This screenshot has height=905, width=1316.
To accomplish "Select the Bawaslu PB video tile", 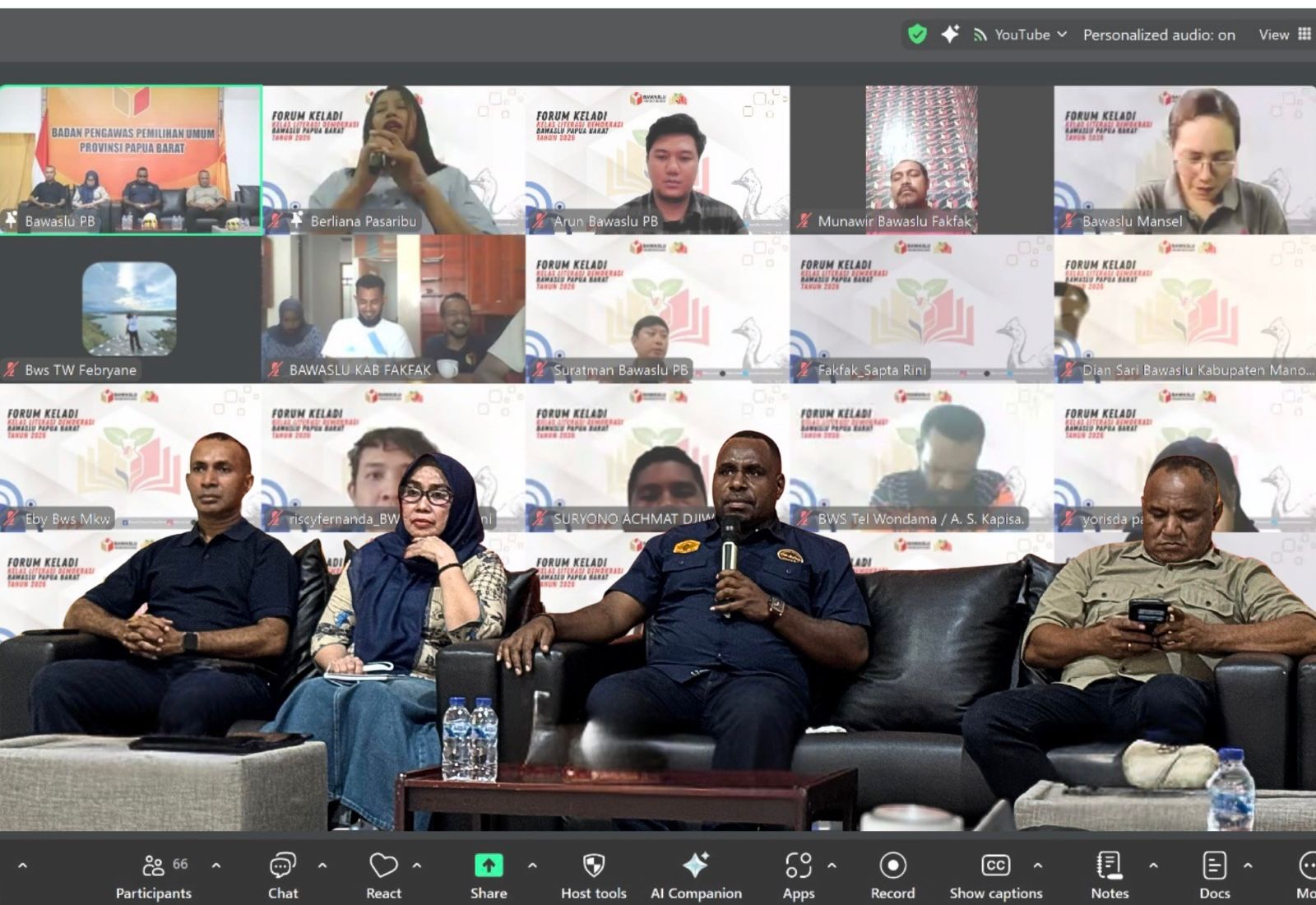I will [x=131, y=160].
